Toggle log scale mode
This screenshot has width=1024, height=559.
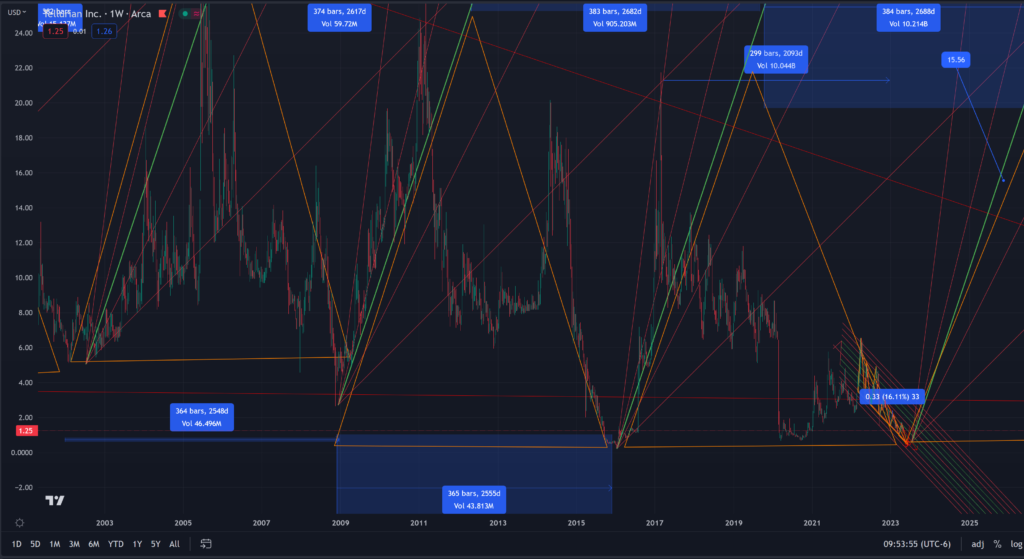tap(1013, 544)
